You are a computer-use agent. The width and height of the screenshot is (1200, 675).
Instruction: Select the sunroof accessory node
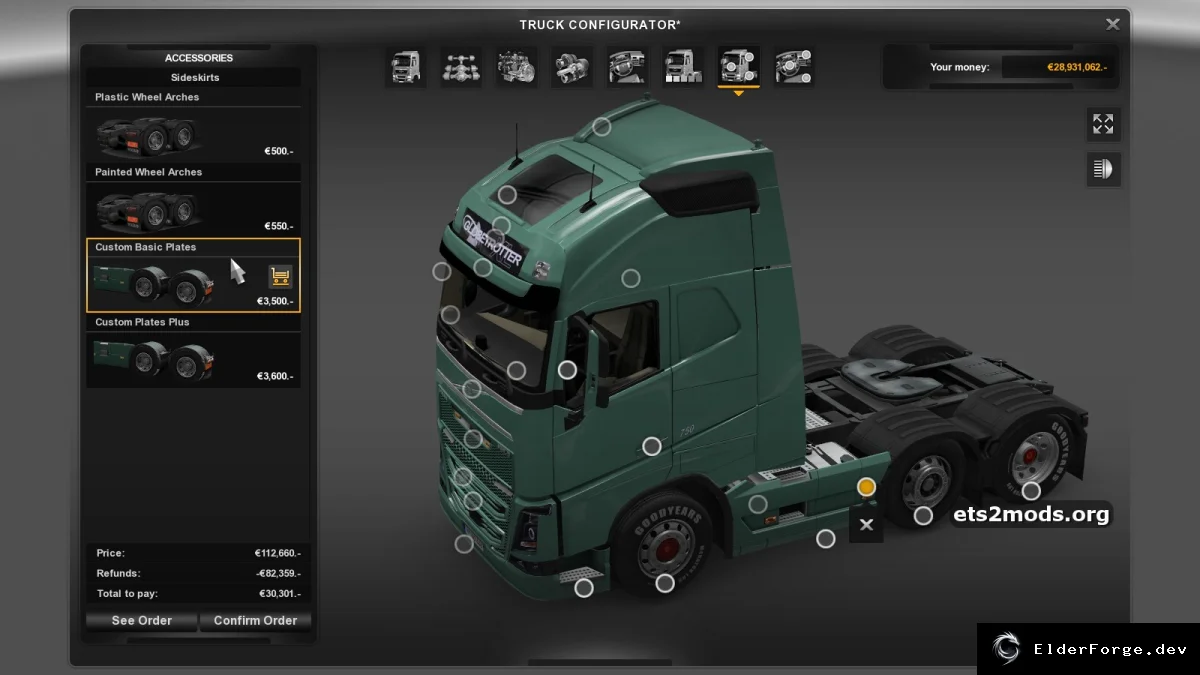pos(507,195)
